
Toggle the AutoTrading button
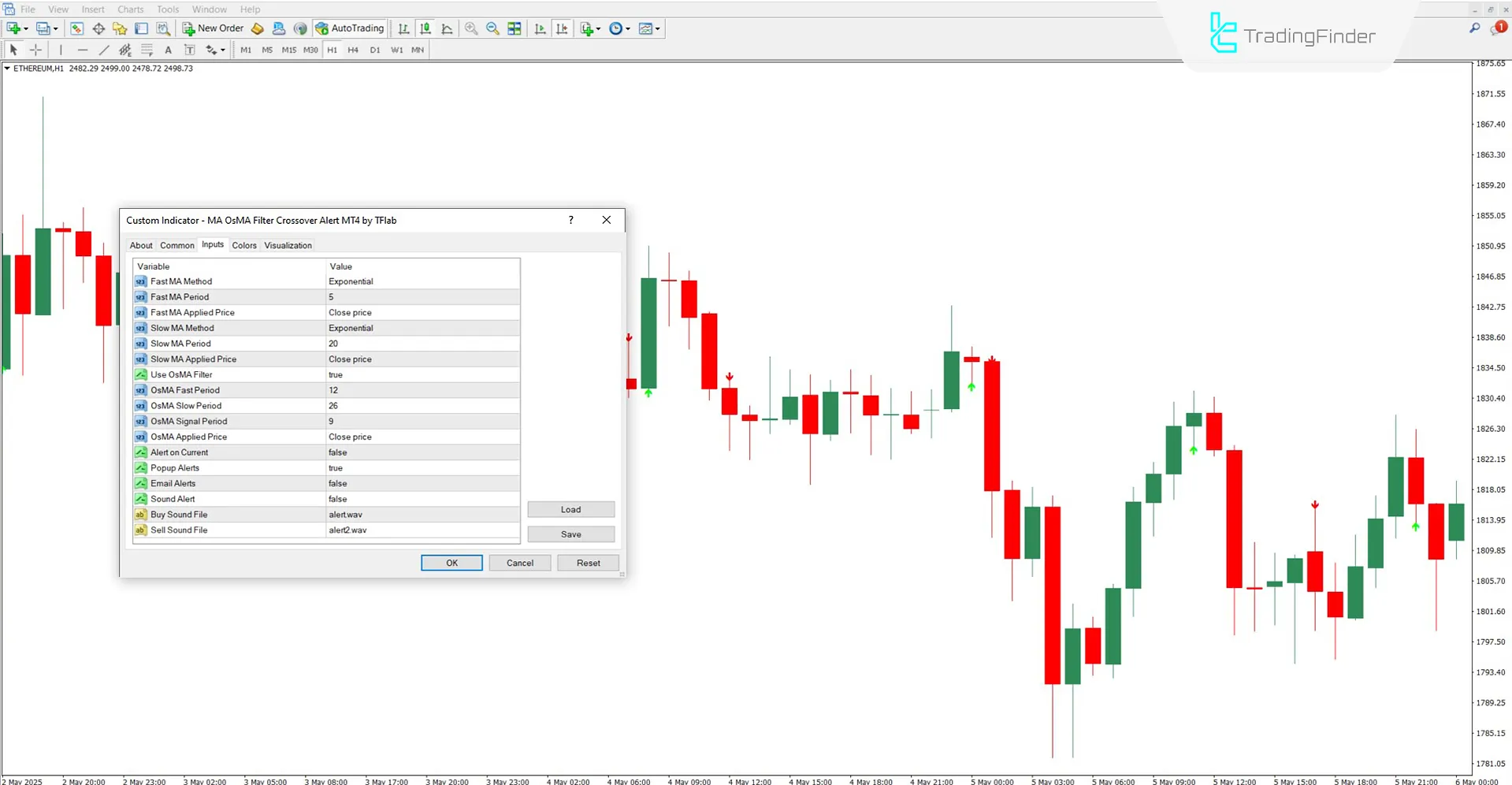349,28
